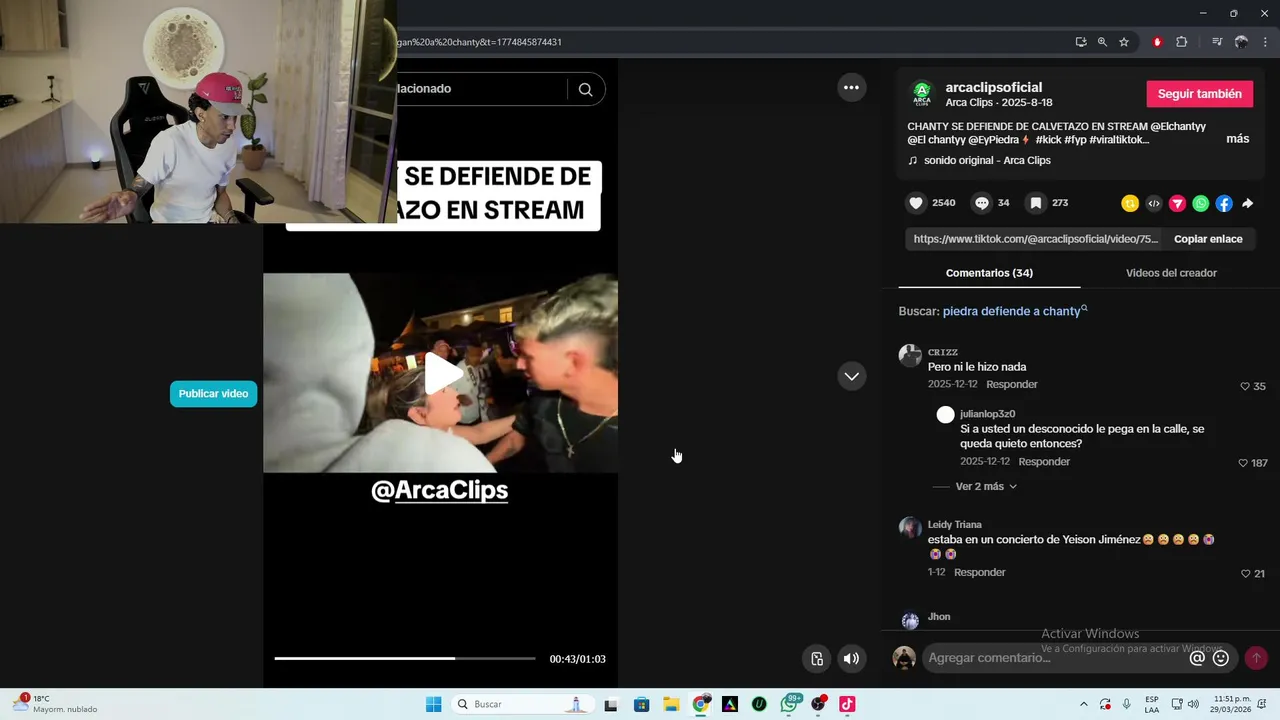Image resolution: width=1280 pixels, height=720 pixels.
Task: Open the browser media controls icon
Action: tap(1217, 42)
